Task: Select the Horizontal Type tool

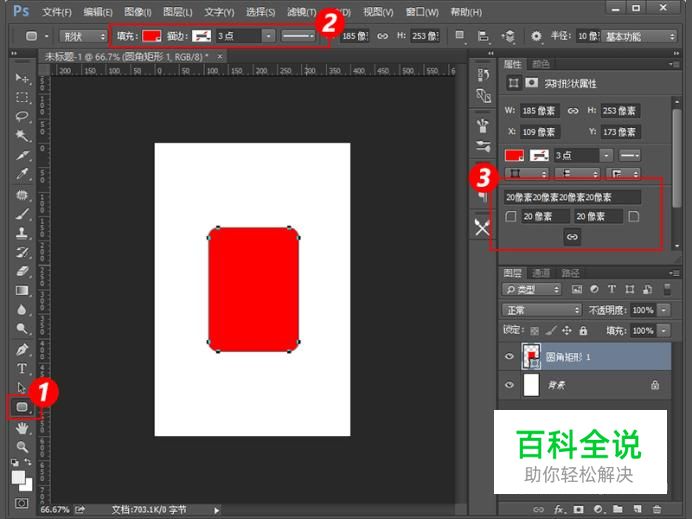Action: point(21,369)
